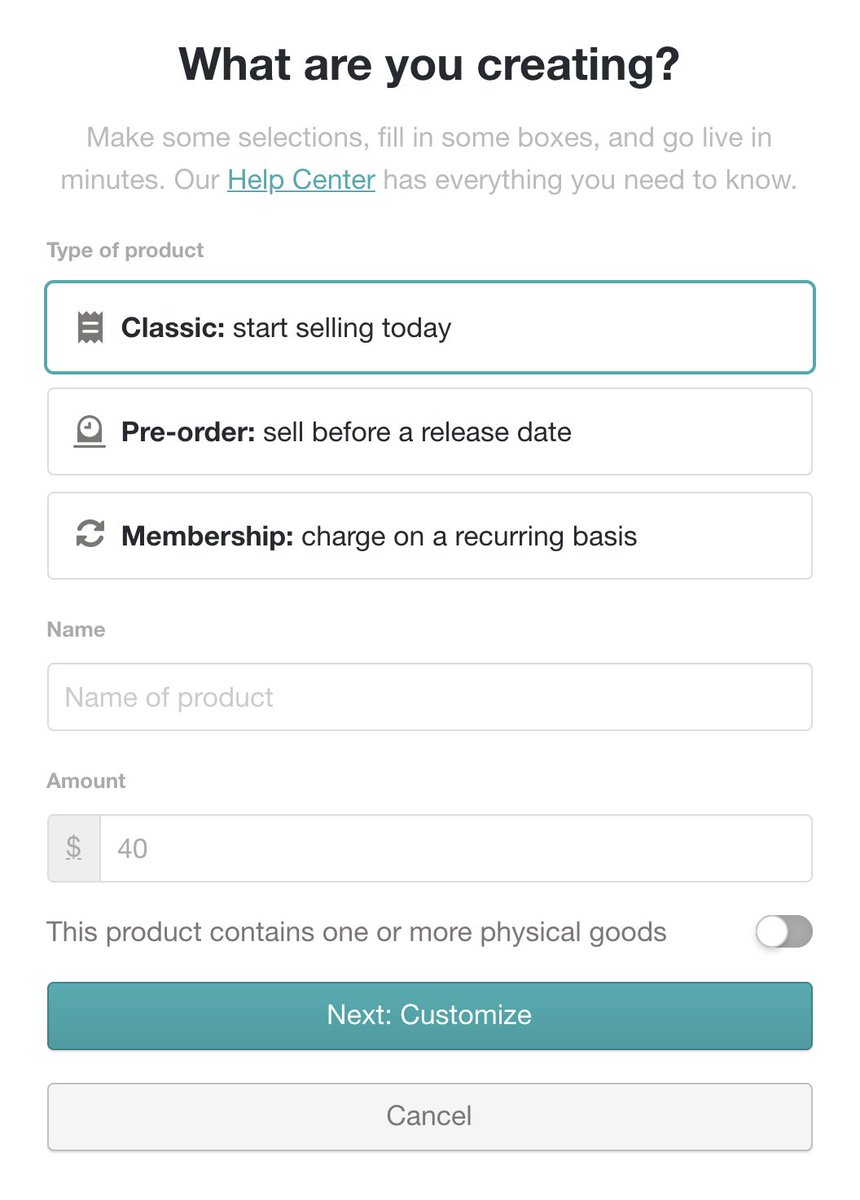Click the recurring arrows Membership icon

(90, 536)
